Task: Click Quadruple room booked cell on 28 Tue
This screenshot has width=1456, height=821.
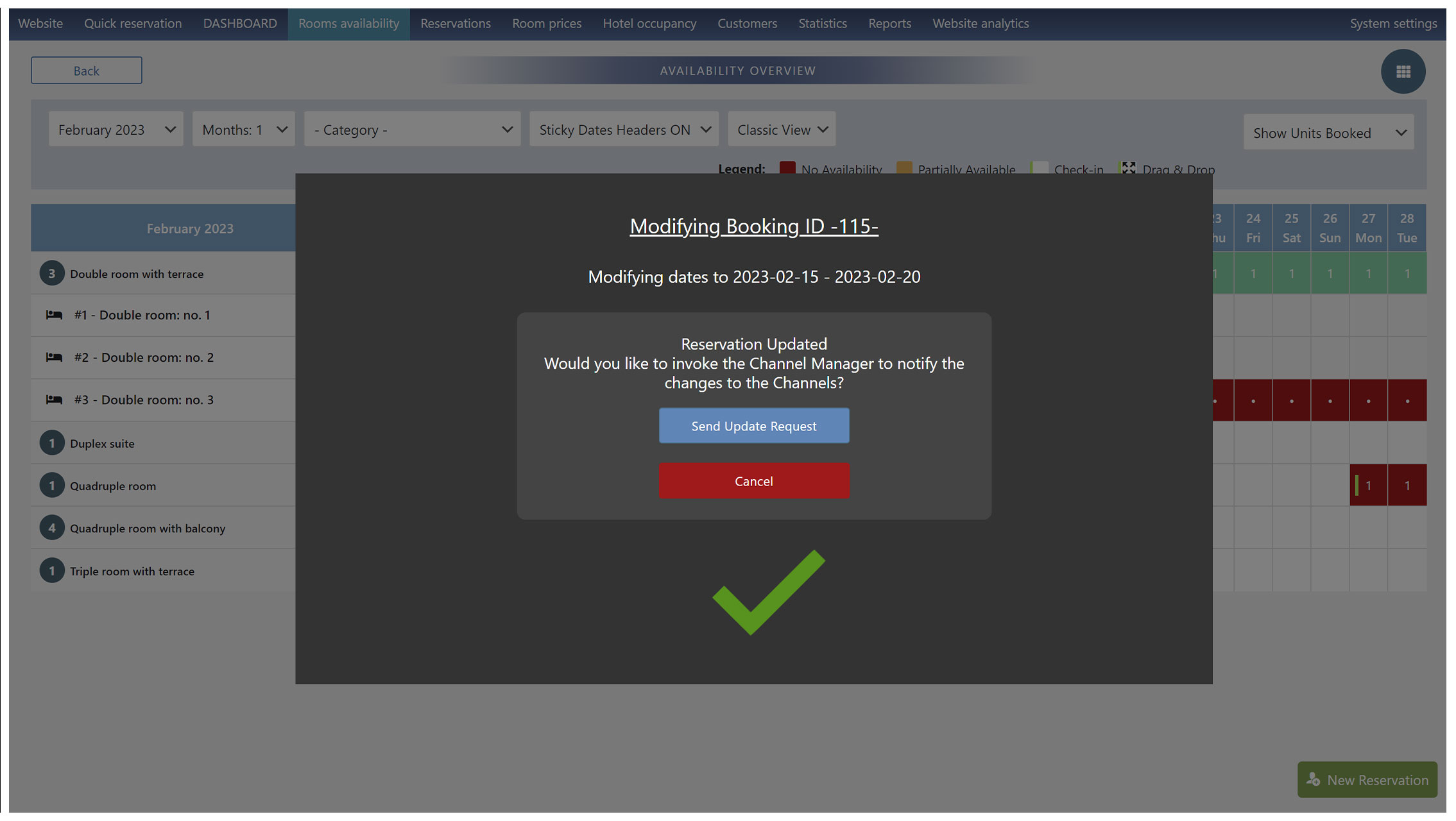Action: click(1407, 485)
